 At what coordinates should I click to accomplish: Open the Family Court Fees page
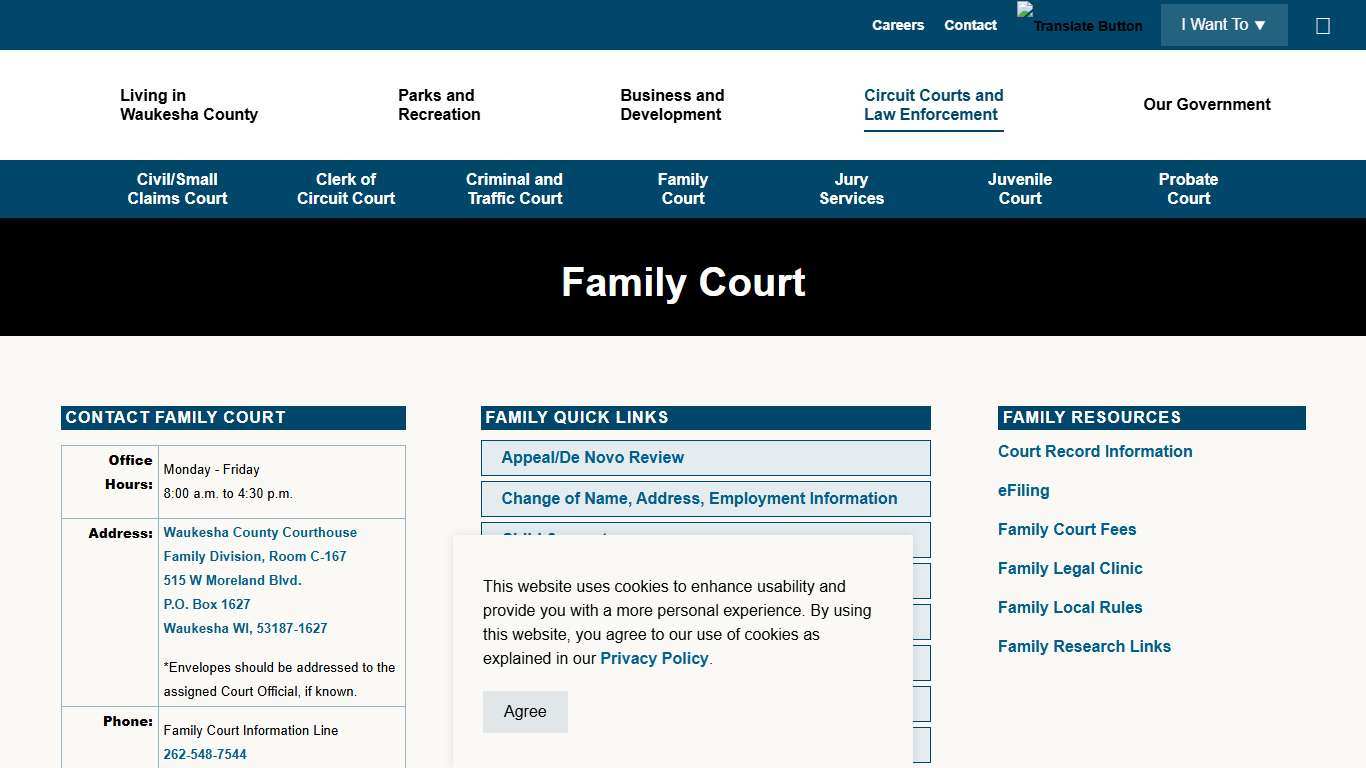coord(1067,529)
